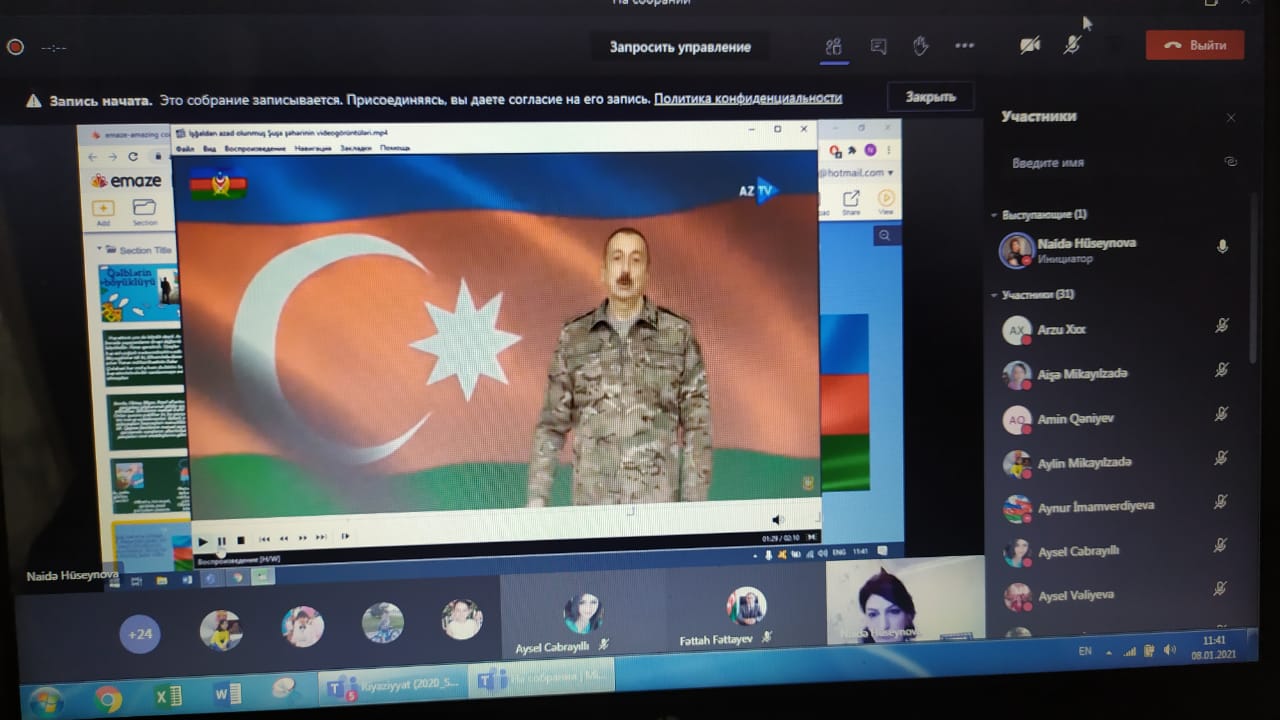This screenshot has width=1280, height=720.
Task: Select participant Amin Qəniyev
Action: (1115, 419)
